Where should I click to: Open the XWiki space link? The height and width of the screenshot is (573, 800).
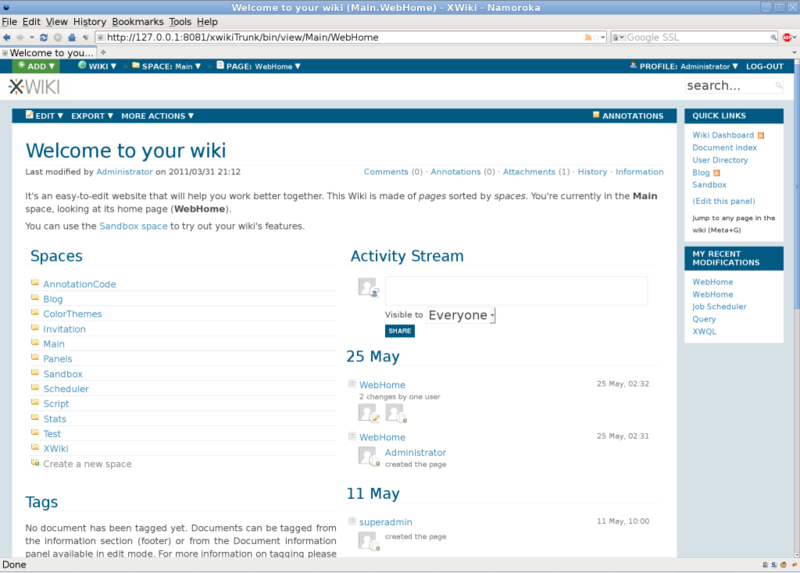point(56,449)
